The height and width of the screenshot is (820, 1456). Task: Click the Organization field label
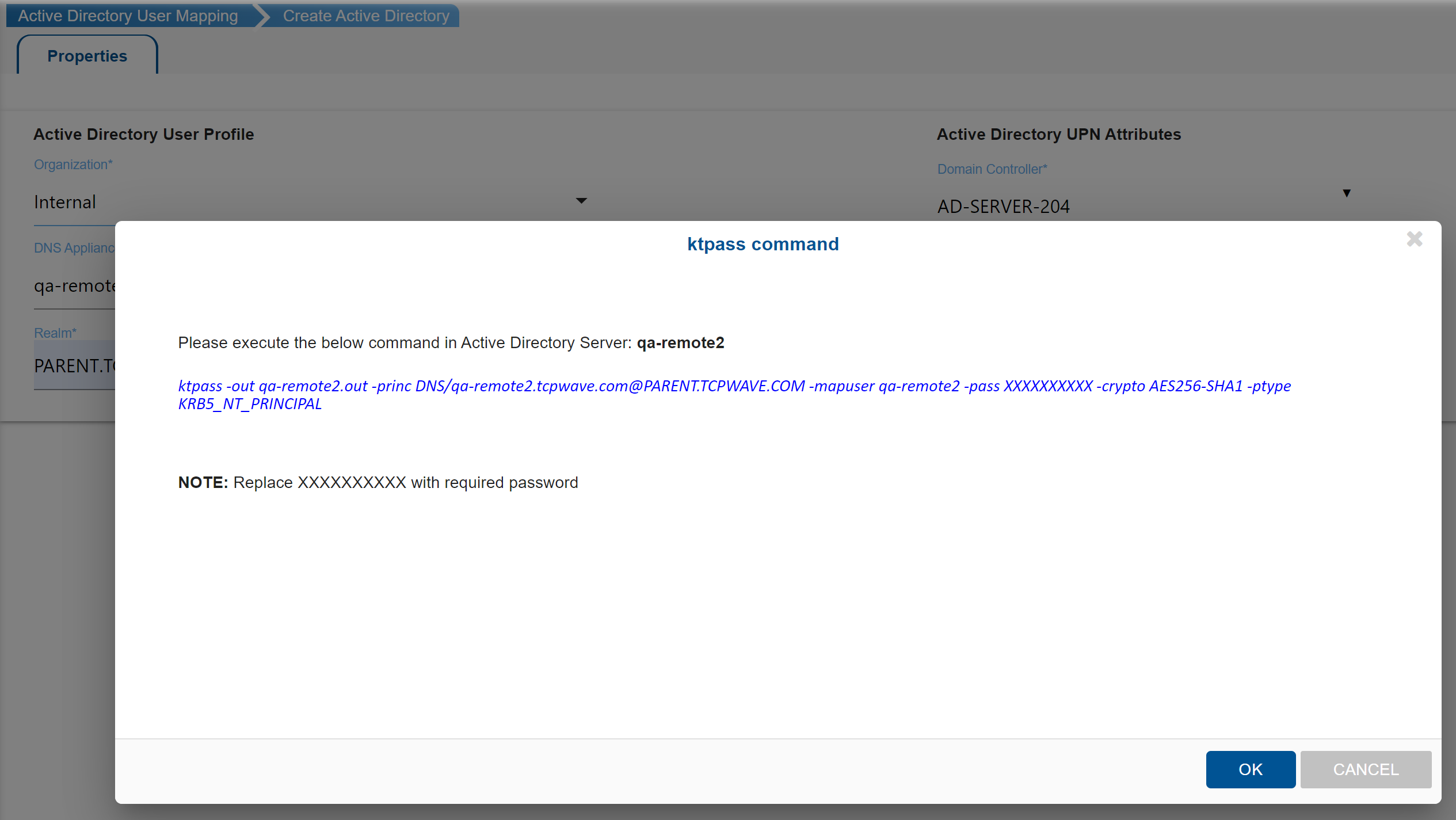coord(73,165)
